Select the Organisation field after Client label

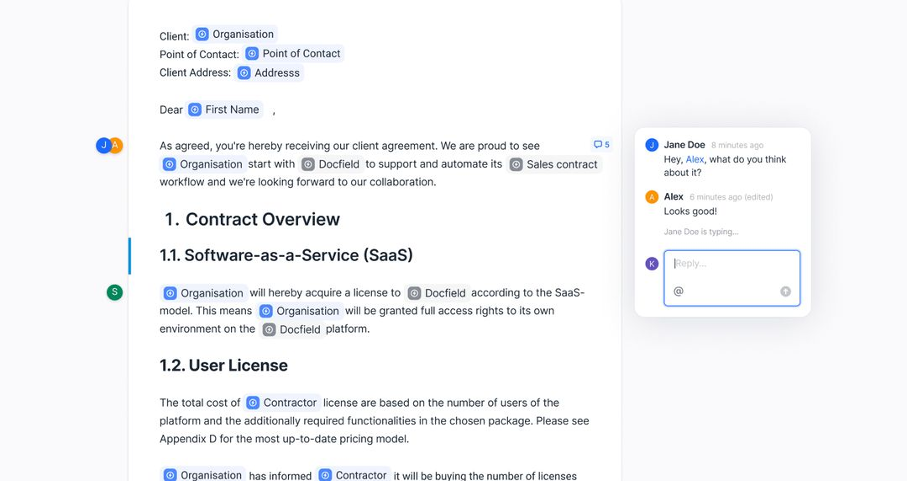coord(235,34)
